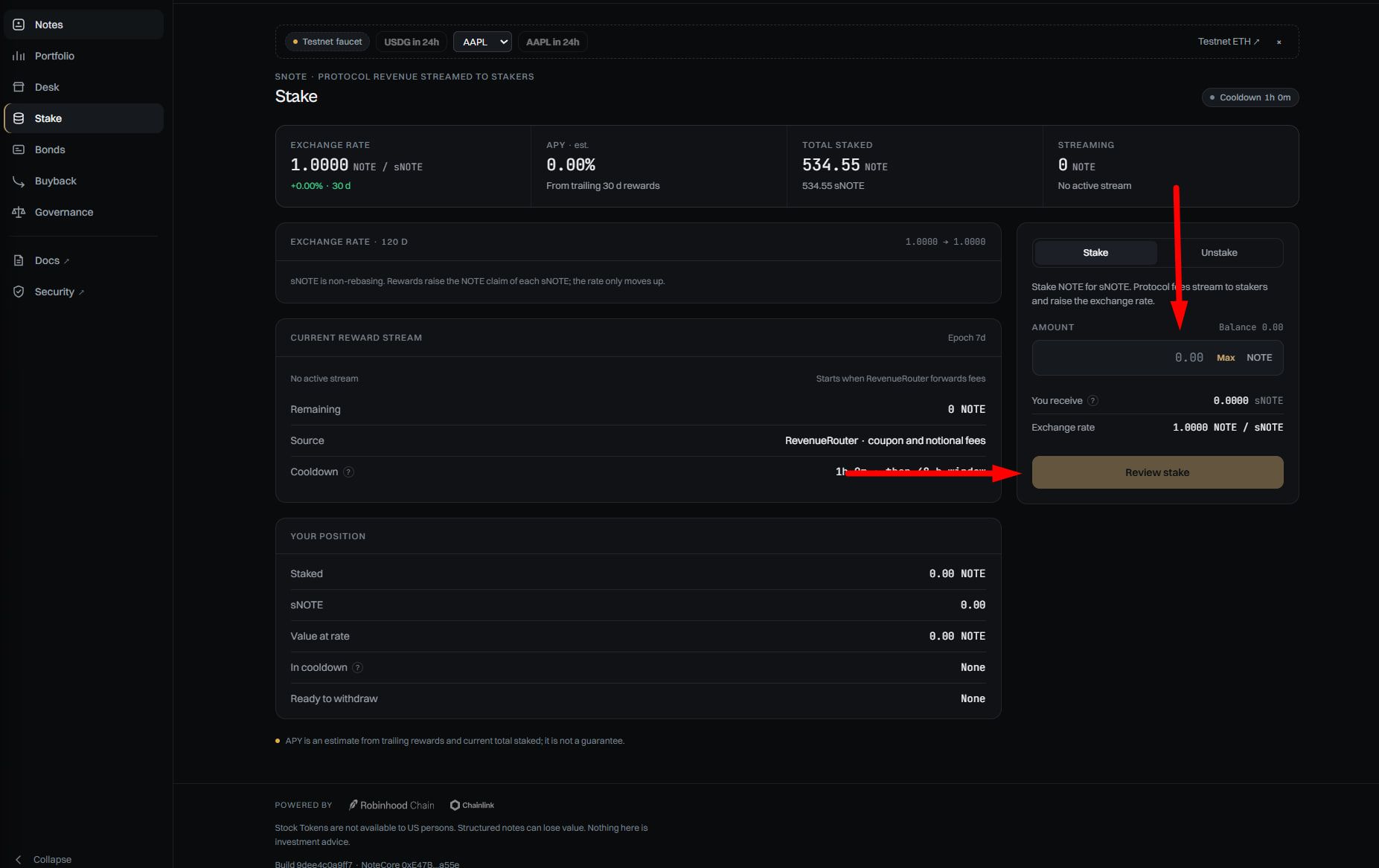Click the Robinhood Chain logo in footer
The height and width of the screenshot is (868, 1379).
pos(391,805)
